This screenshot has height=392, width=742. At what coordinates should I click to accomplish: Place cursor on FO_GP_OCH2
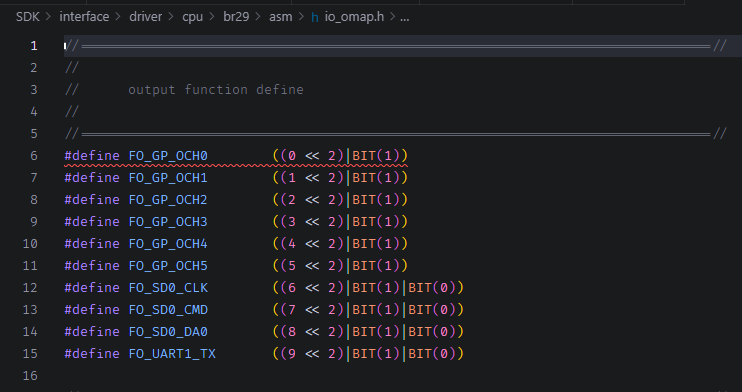pos(168,200)
